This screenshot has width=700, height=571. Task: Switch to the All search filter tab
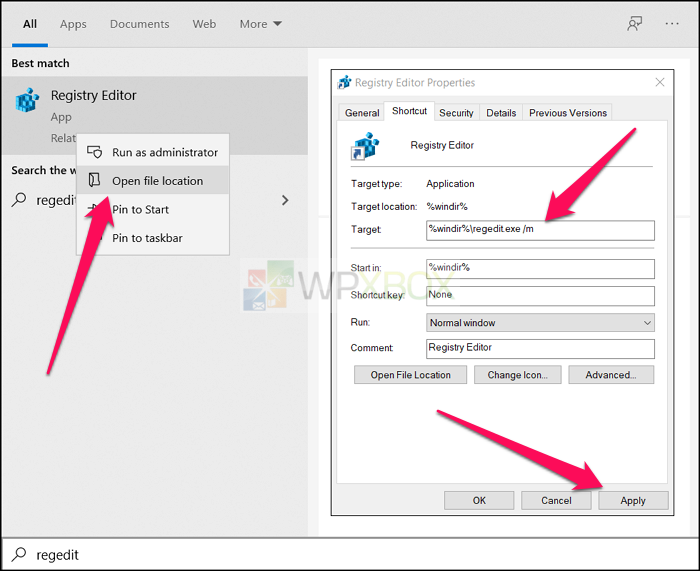(x=30, y=24)
